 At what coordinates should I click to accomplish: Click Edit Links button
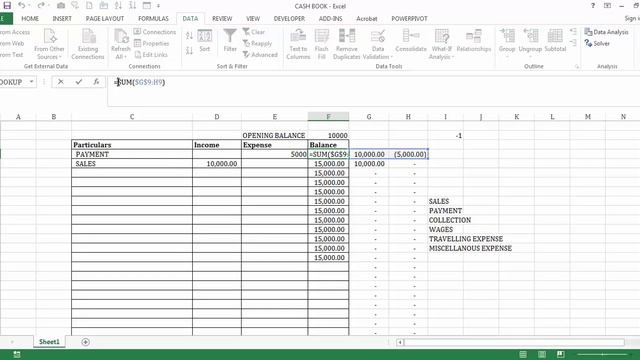coord(151,55)
